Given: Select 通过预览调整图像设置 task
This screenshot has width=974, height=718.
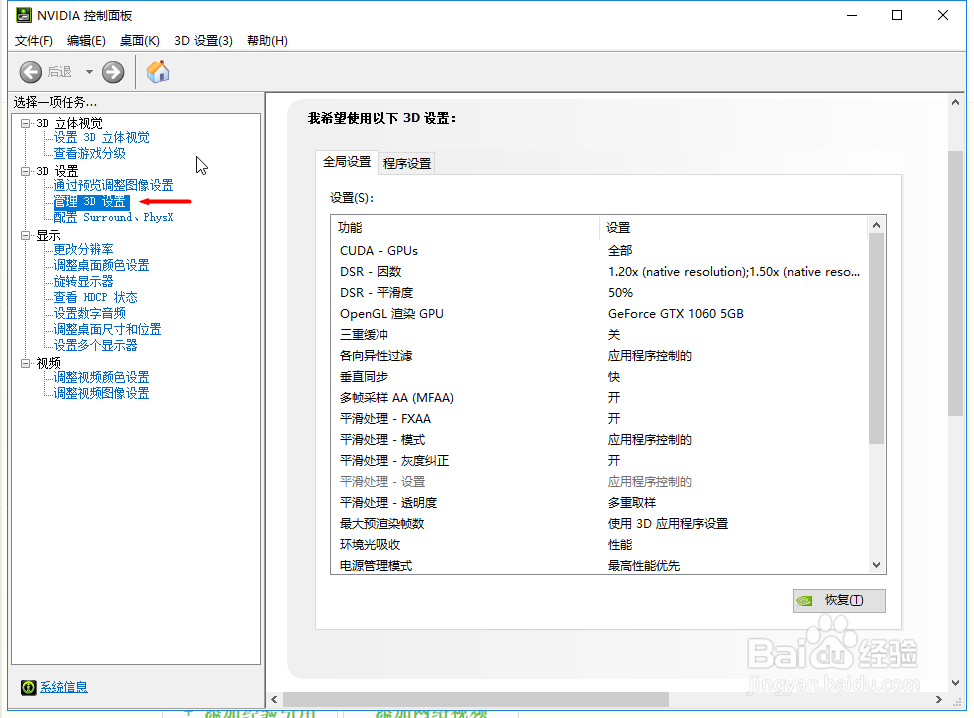Looking at the screenshot, I should click(x=113, y=185).
